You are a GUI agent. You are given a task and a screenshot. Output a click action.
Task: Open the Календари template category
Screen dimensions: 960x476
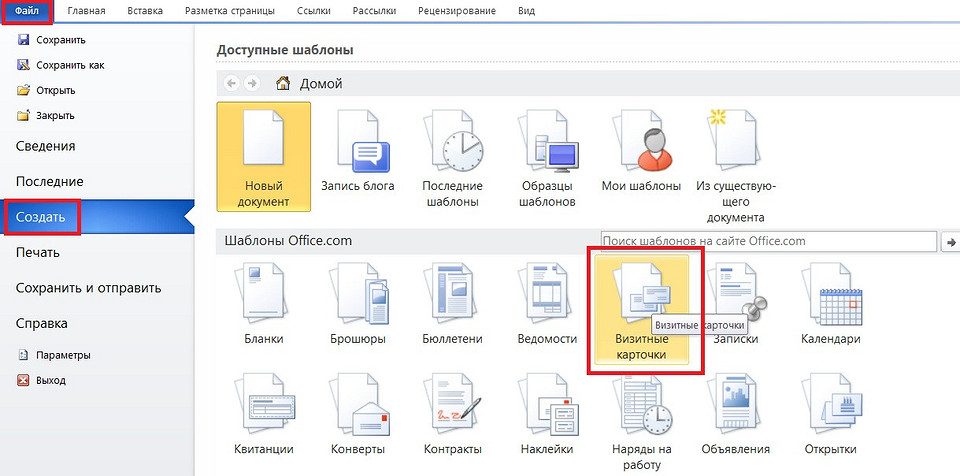click(x=830, y=305)
